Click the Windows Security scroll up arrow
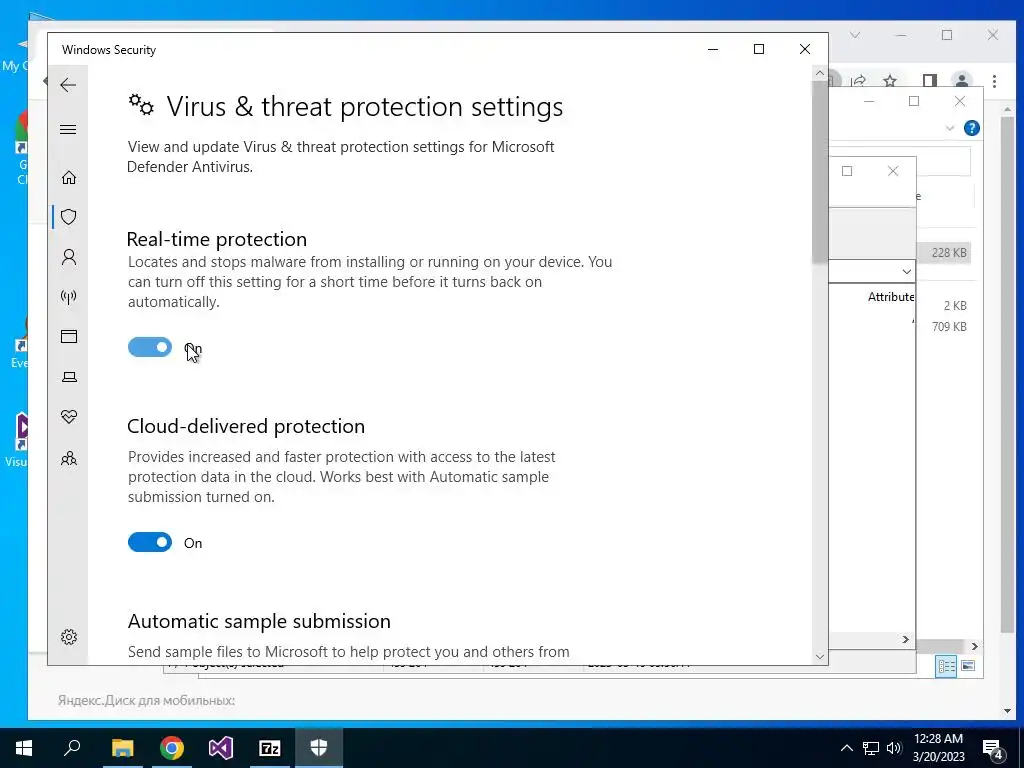The image size is (1024, 768). [820, 73]
